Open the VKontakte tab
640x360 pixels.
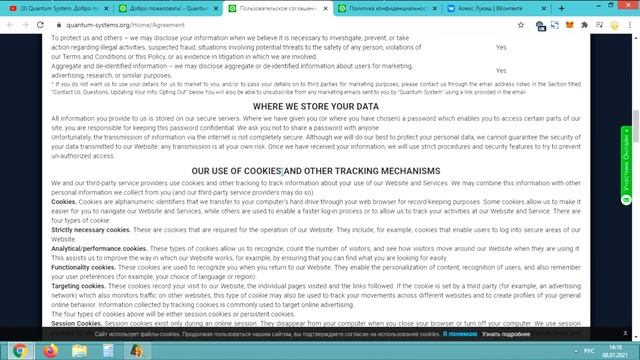click(x=490, y=8)
